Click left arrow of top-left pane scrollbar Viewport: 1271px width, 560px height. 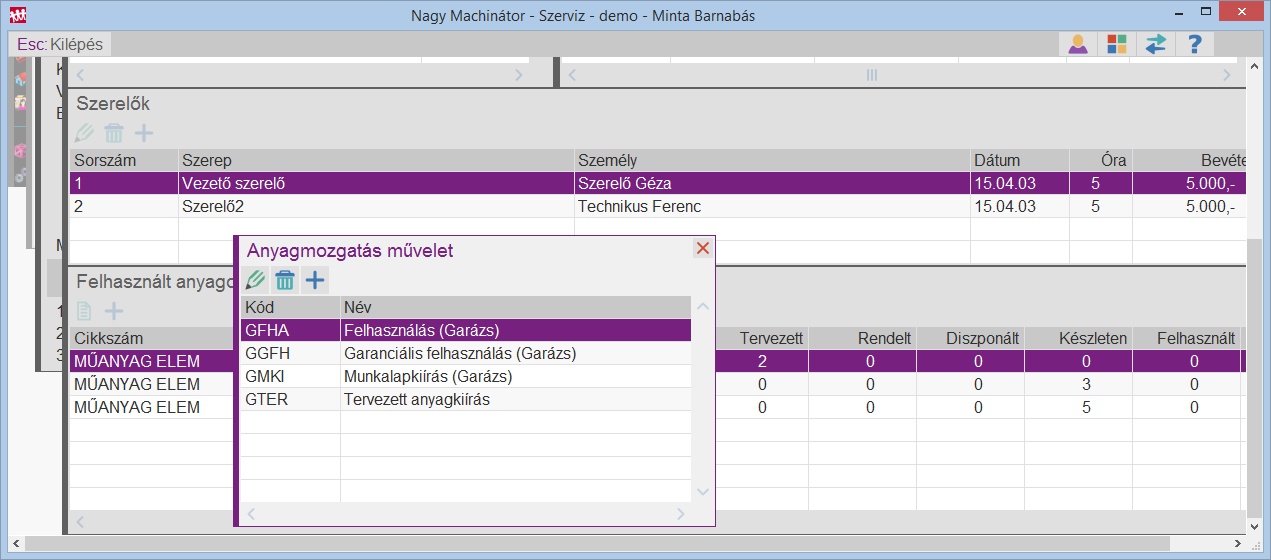pos(81,75)
